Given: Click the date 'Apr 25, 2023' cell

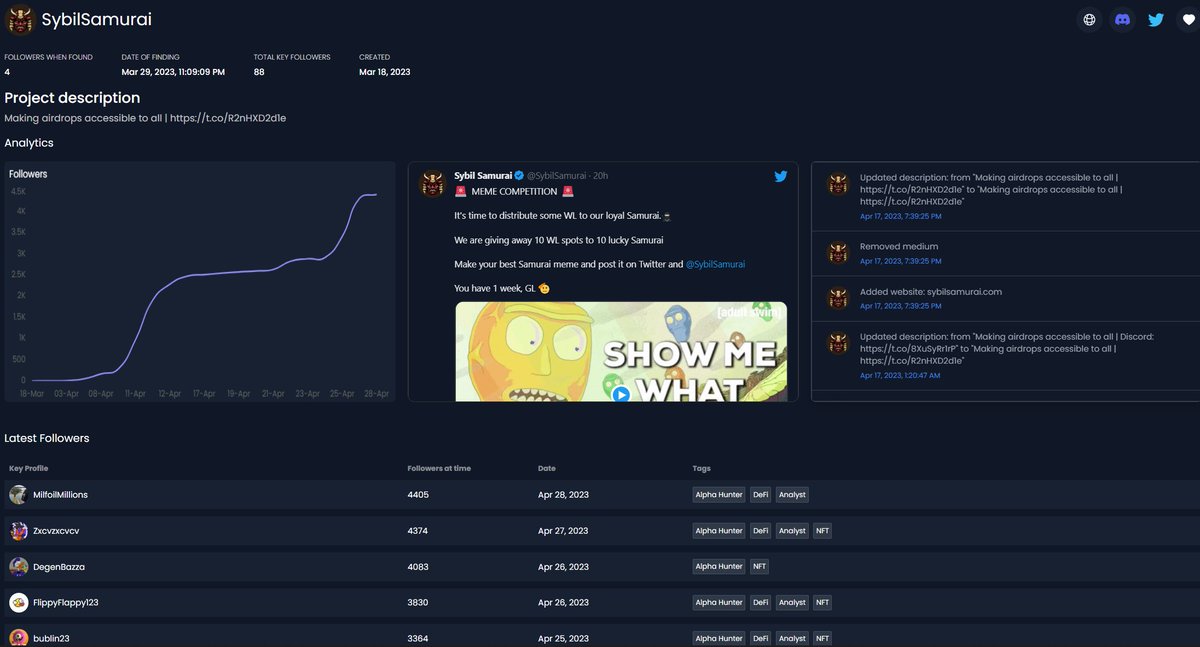Looking at the screenshot, I should pos(563,638).
